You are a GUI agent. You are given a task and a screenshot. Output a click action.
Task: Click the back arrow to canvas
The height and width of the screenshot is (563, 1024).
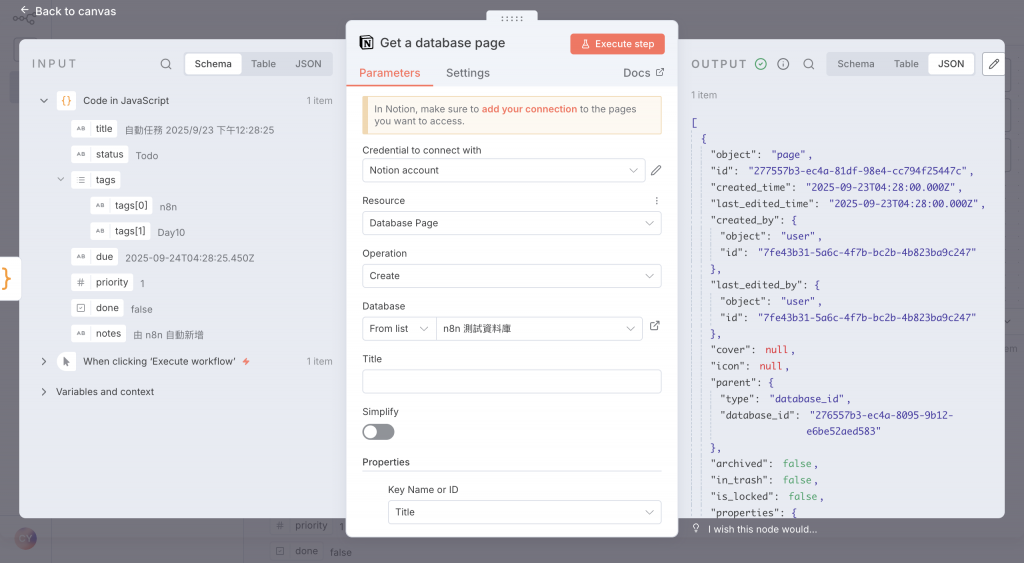coord(24,10)
